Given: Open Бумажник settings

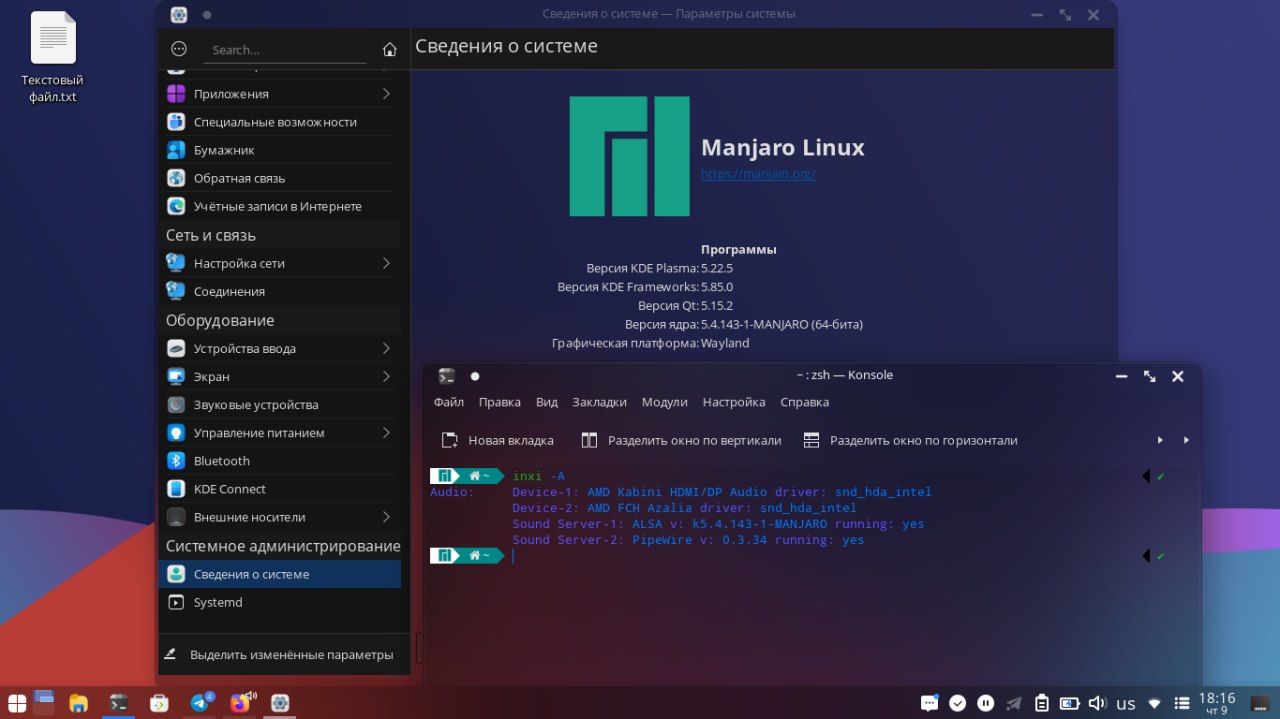Looking at the screenshot, I should coord(279,150).
